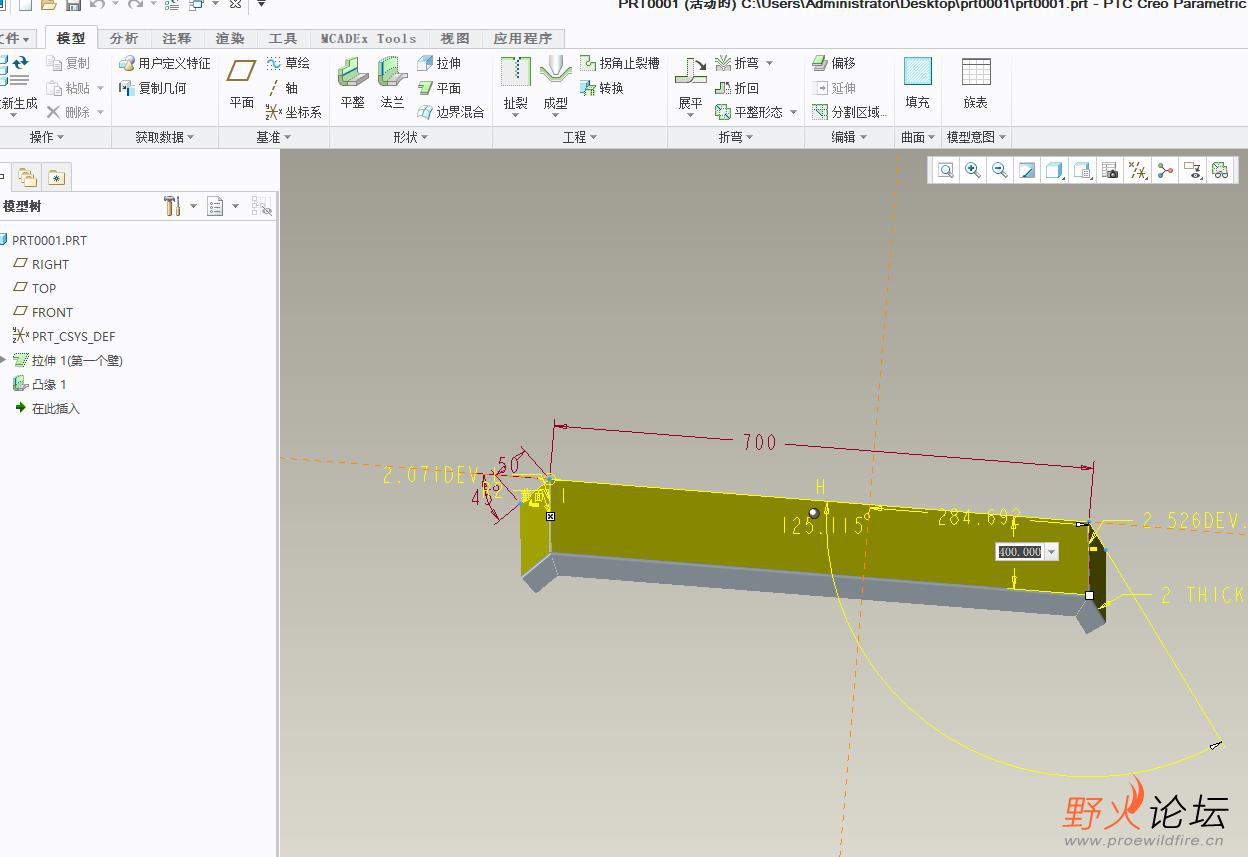Select the 在此插入 insert marker
The width and height of the screenshot is (1248, 857).
(47, 408)
